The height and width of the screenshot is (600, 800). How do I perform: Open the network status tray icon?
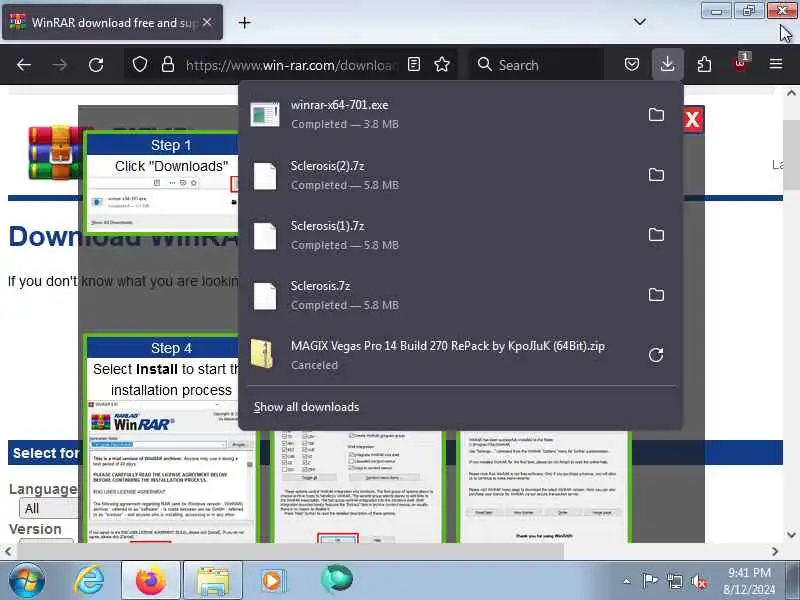(x=674, y=581)
